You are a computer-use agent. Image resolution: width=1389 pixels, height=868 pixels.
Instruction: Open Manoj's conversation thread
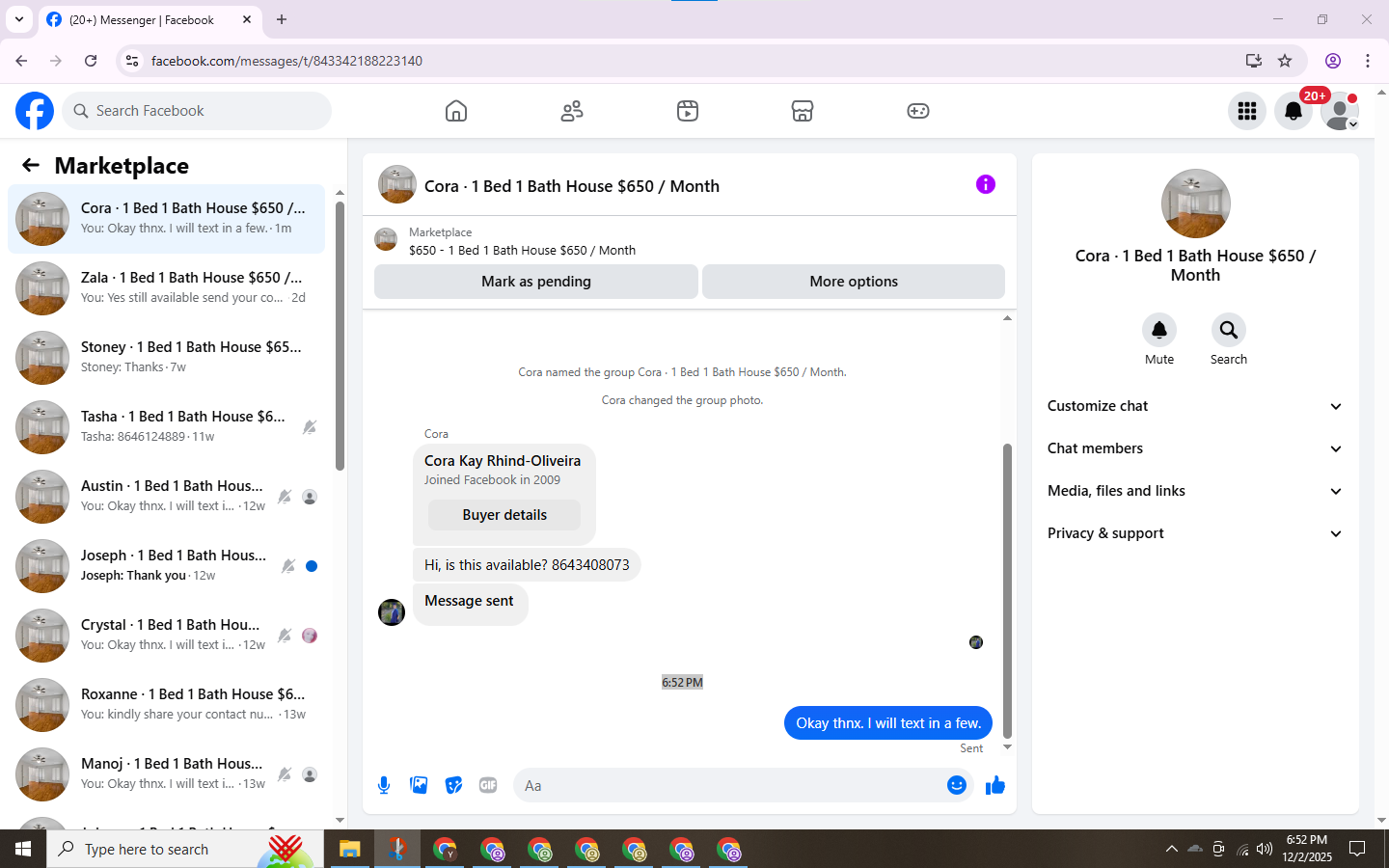click(166, 774)
